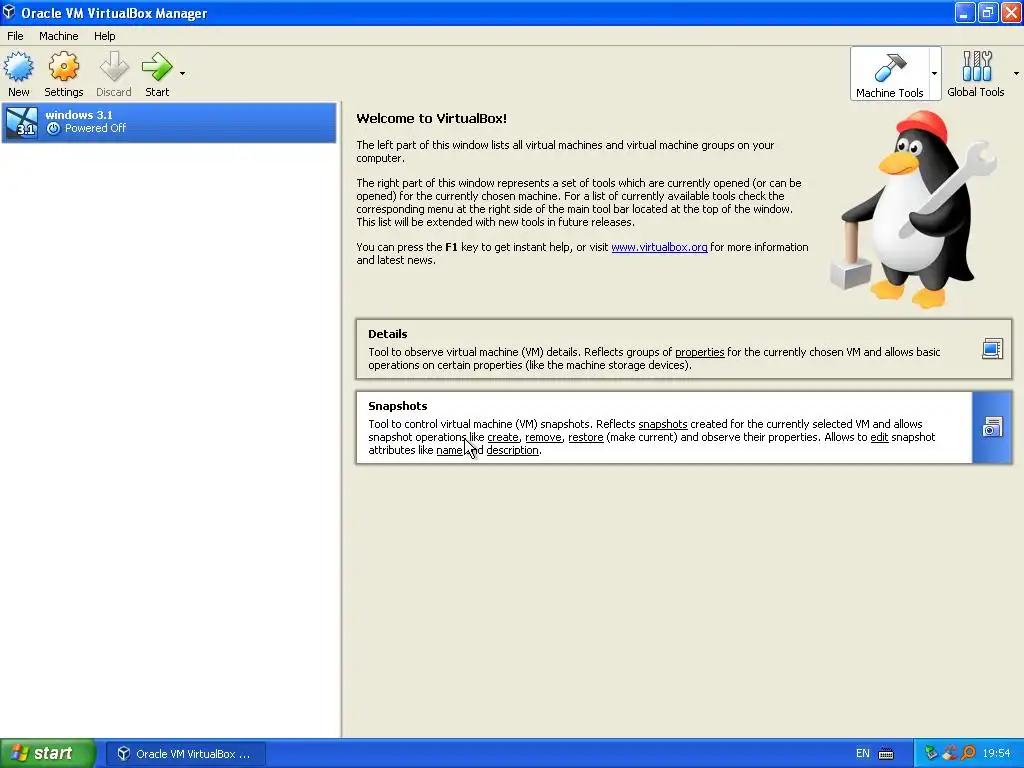Click the windows 3.1 VM icon
This screenshot has height=768, width=1024.
click(x=22, y=122)
